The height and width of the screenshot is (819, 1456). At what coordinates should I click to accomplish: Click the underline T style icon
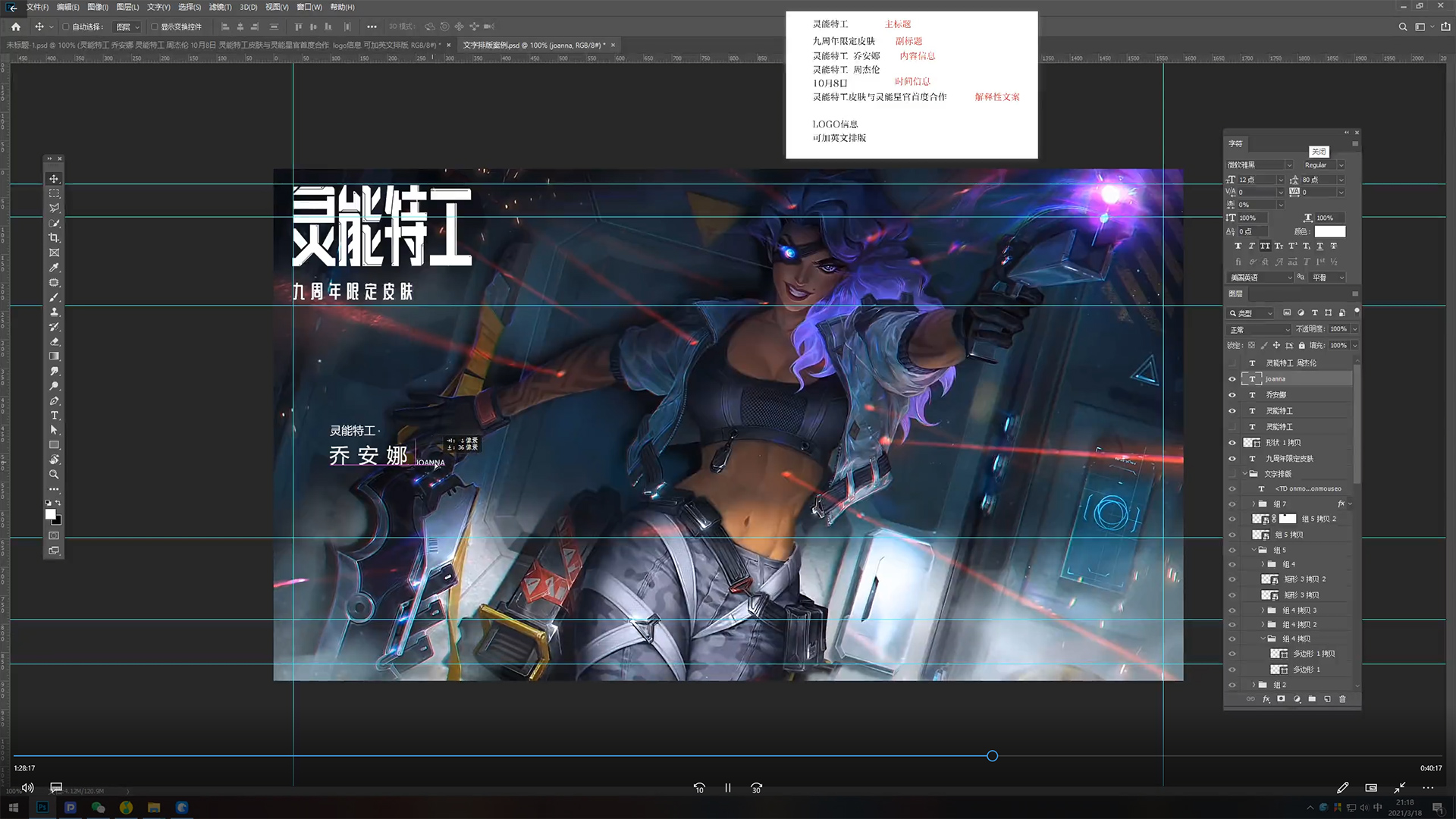click(x=1320, y=246)
